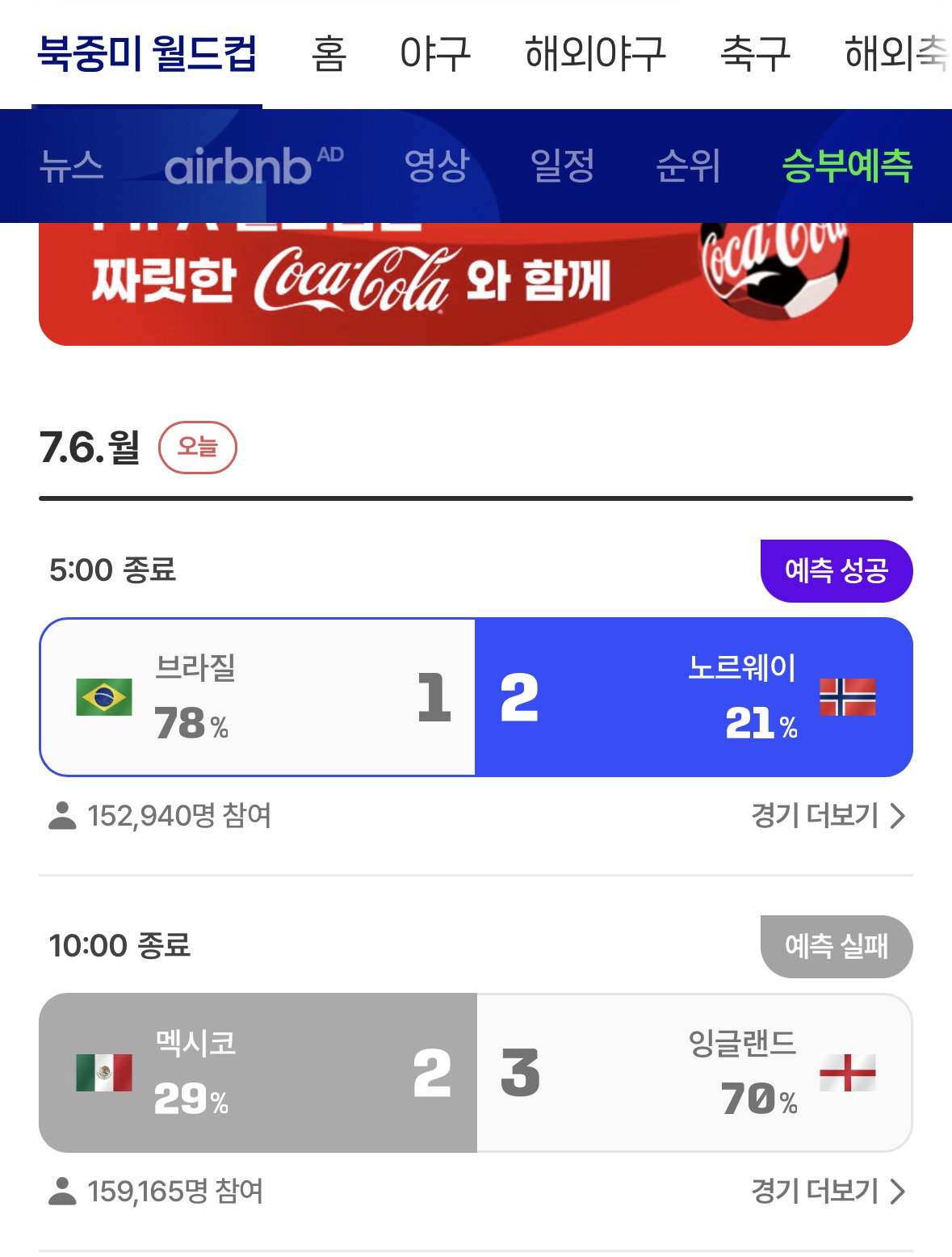This screenshot has width=952, height=1257.
Task: Open the 야구 tab
Action: click(x=435, y=54)
